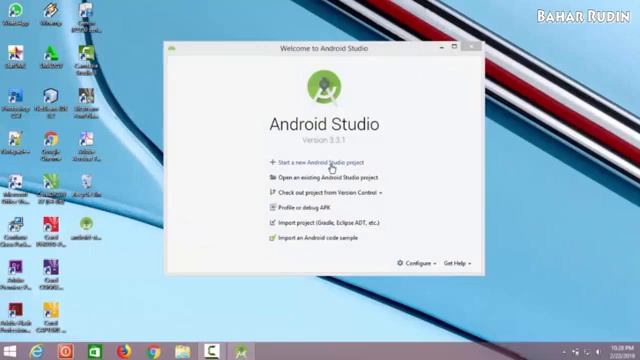Select the Adobe Acrobat desktop shortcut
640x360 pixels.
click(x=87, y=146)
